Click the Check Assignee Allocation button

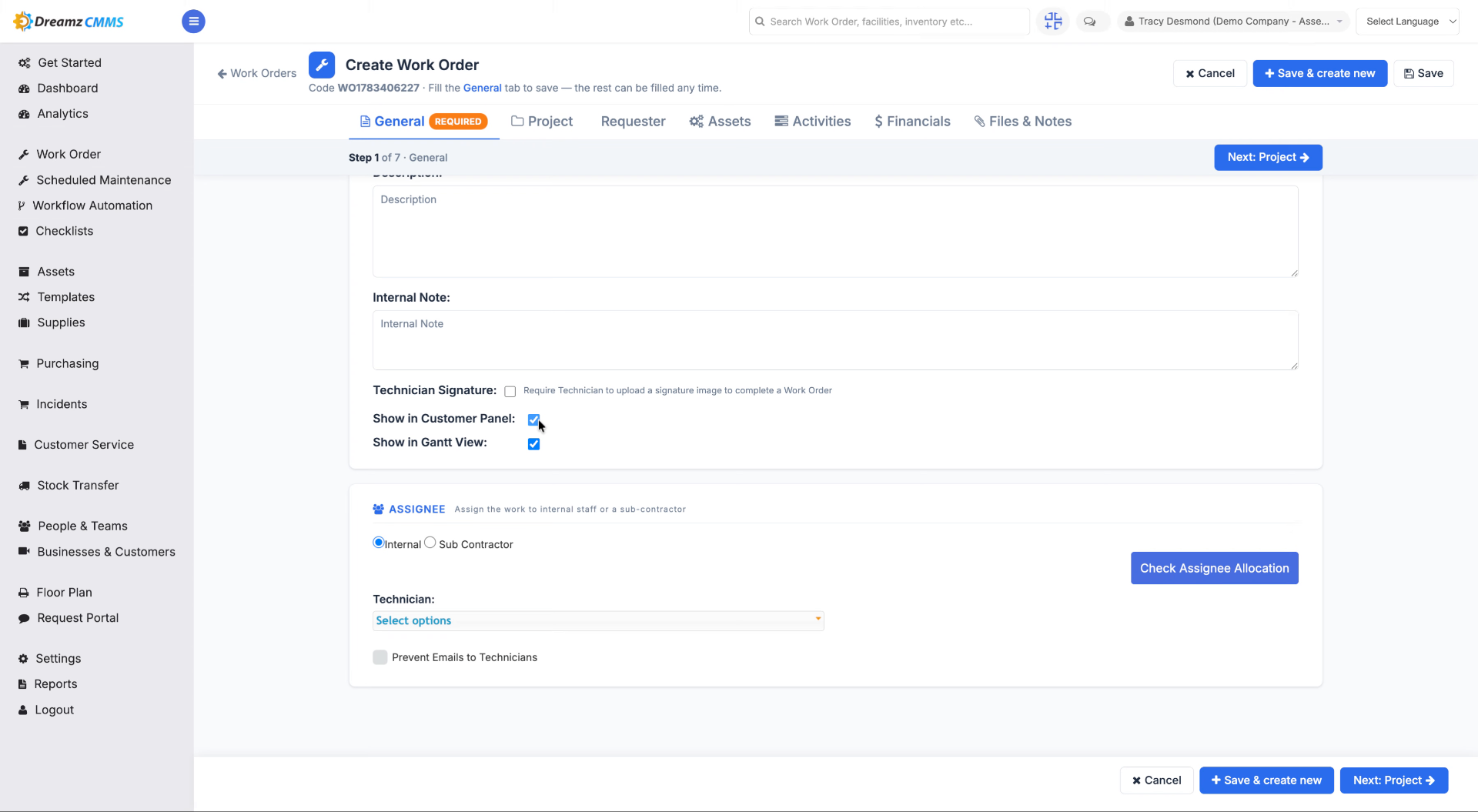[x=1214, y=568]
